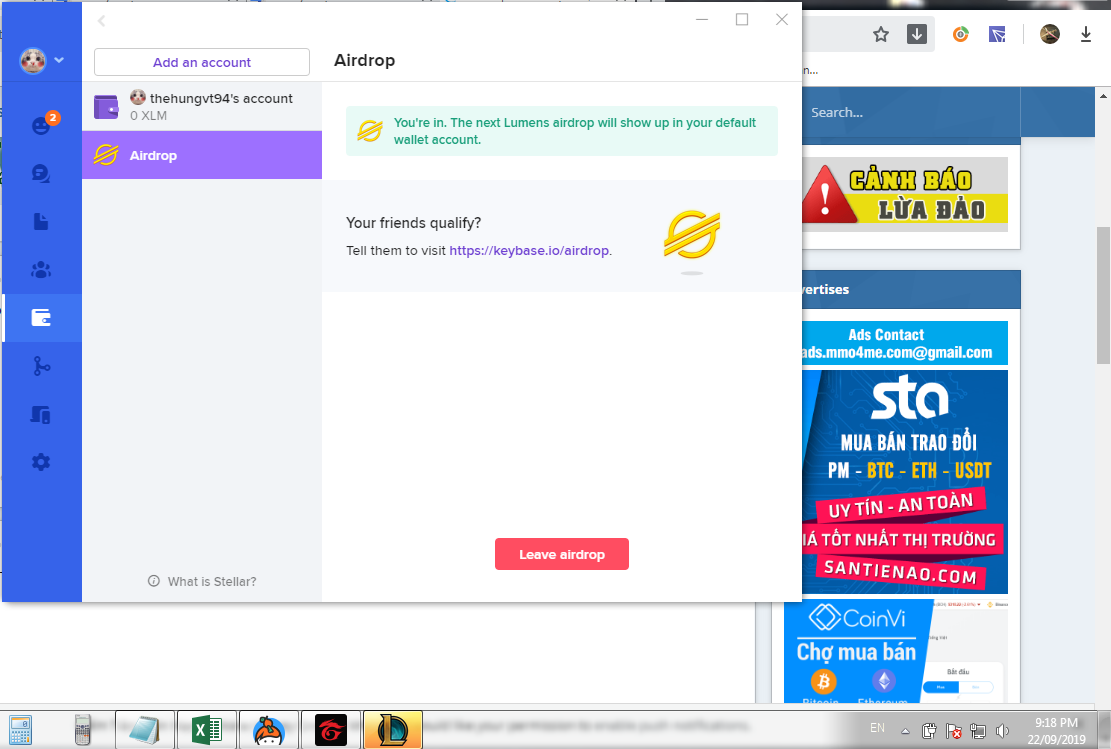Open the Teams tab in Keybase sidebar
This screenshot has width=1111, height=749.
[41, 270]
